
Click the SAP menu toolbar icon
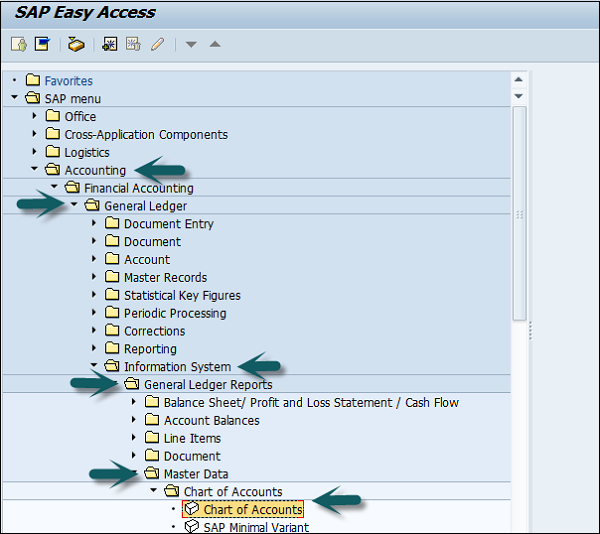click(x=42, y=44)
